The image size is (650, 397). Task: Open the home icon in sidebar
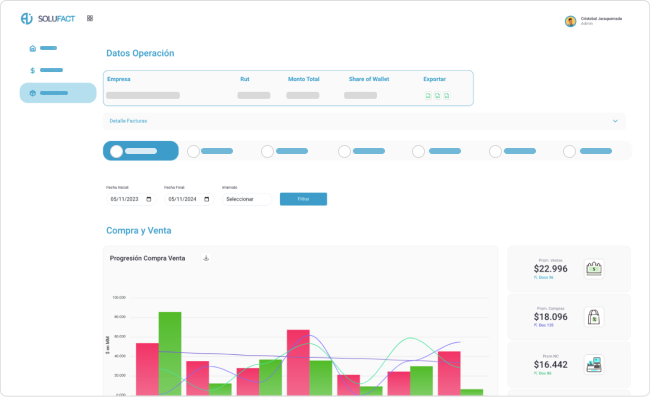click(x=33, y=48)
